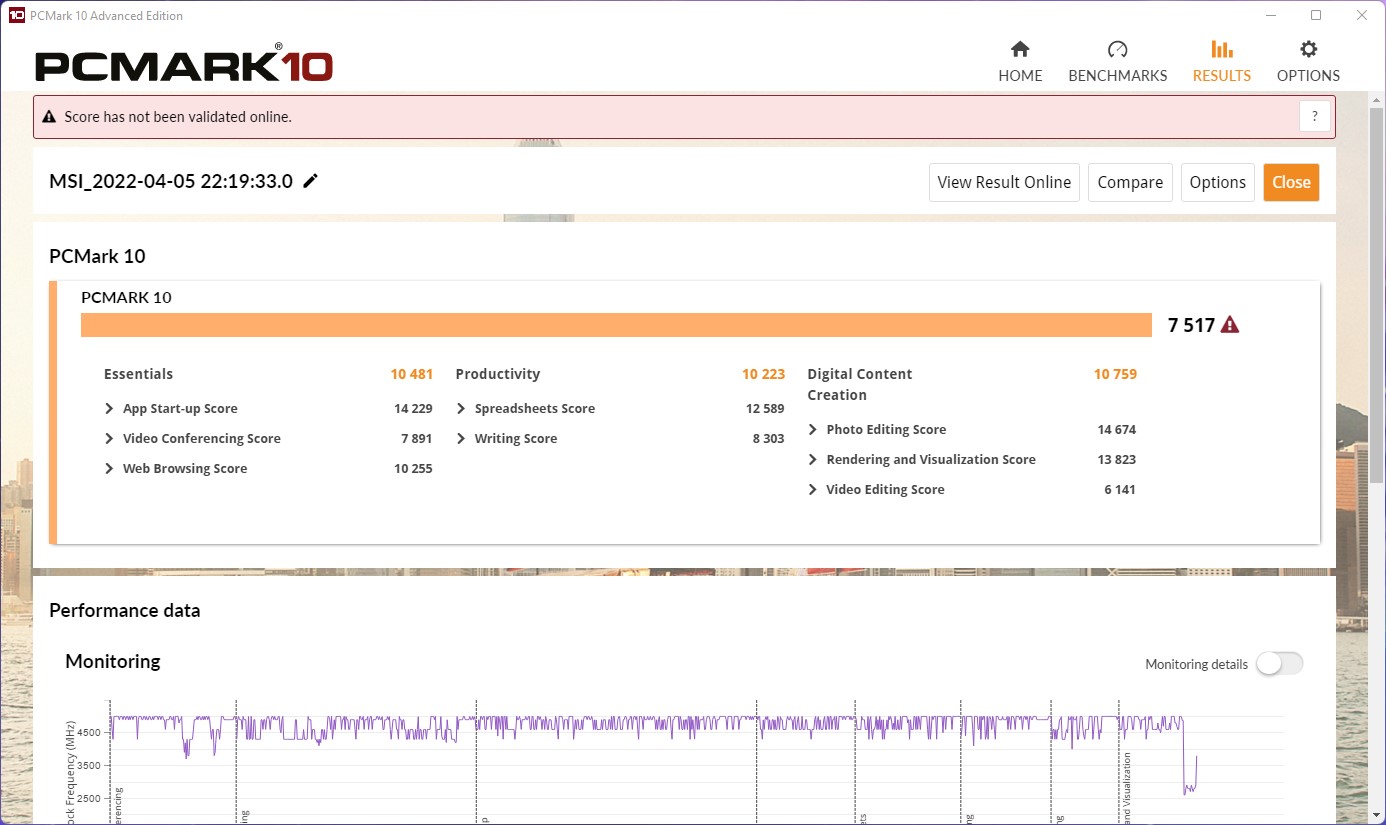Click the question mark help button
This screenshot has height=825, width=1386.
(x=1315, y=116)
